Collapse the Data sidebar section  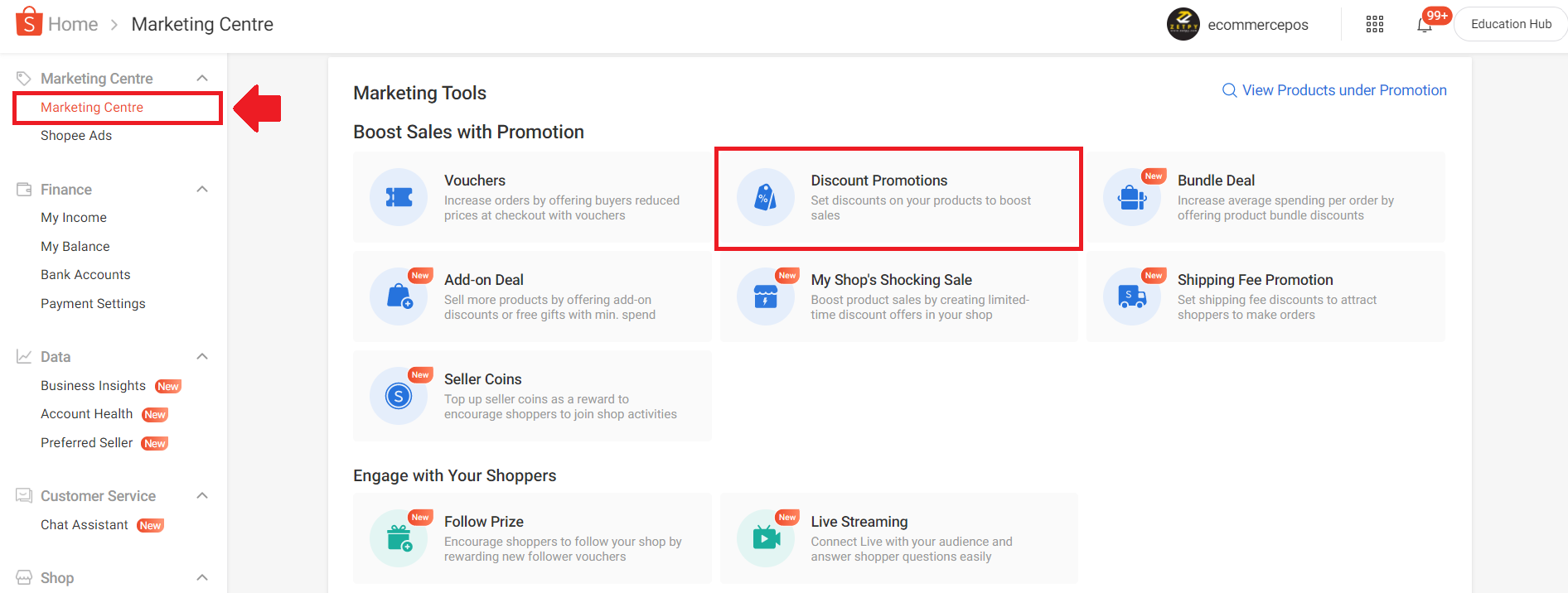pos(202,356)
